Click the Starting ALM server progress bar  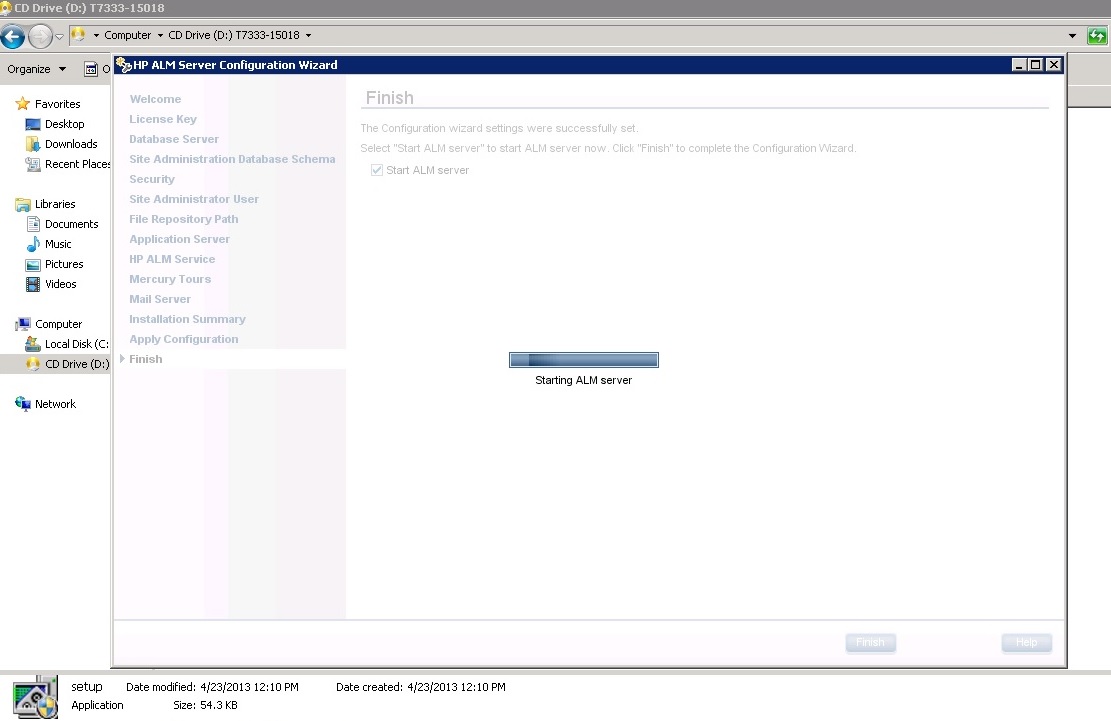[x=584, y=360]
